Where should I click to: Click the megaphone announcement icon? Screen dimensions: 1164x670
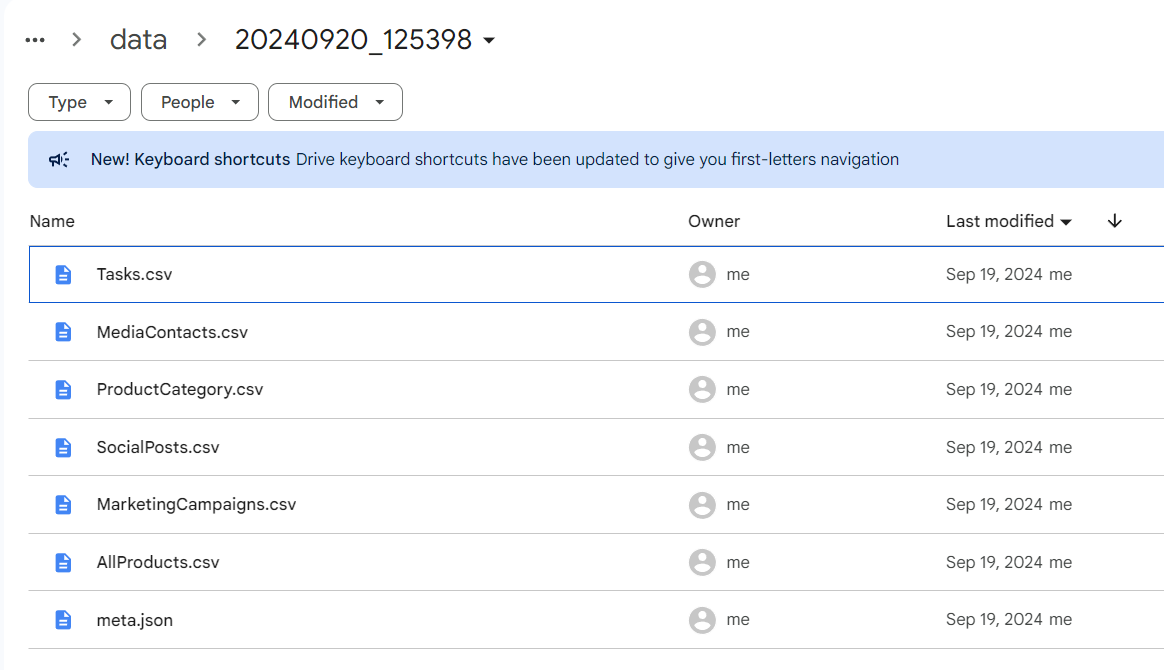pyautogui.click(x=59, y=159)
